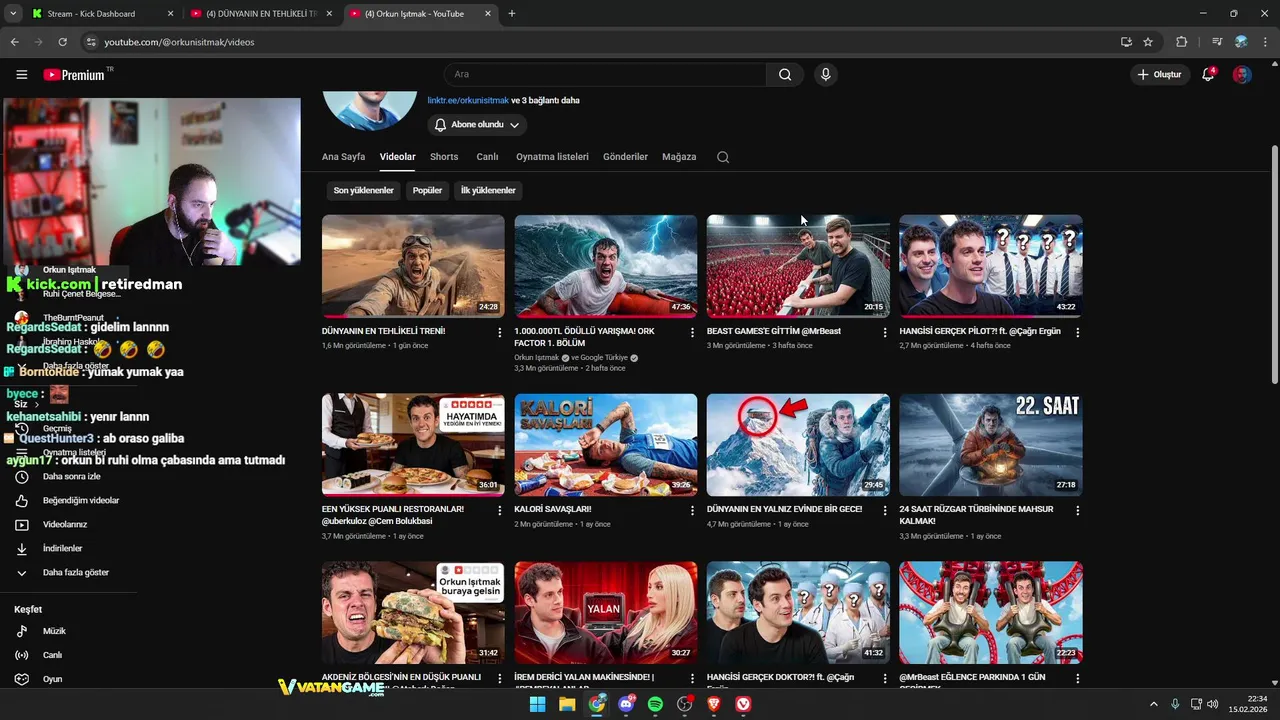Image resolution: width=1280 pixels, height=720 pixels.
Task: Expand the Abone olundu subscription dropdown
Action: click(477, 125)
